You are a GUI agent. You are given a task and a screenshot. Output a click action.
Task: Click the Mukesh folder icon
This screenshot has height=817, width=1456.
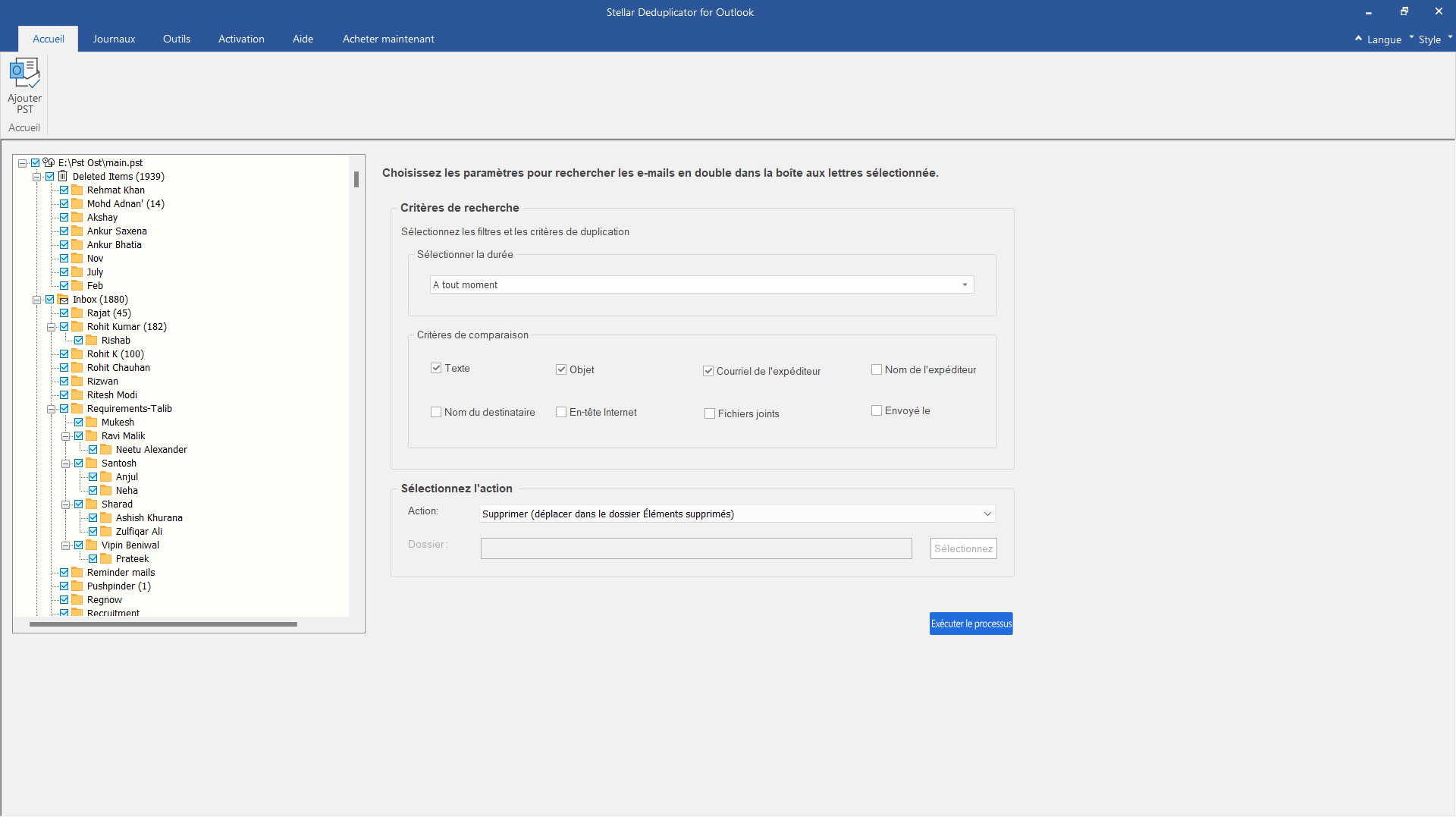tap(92, 422)
